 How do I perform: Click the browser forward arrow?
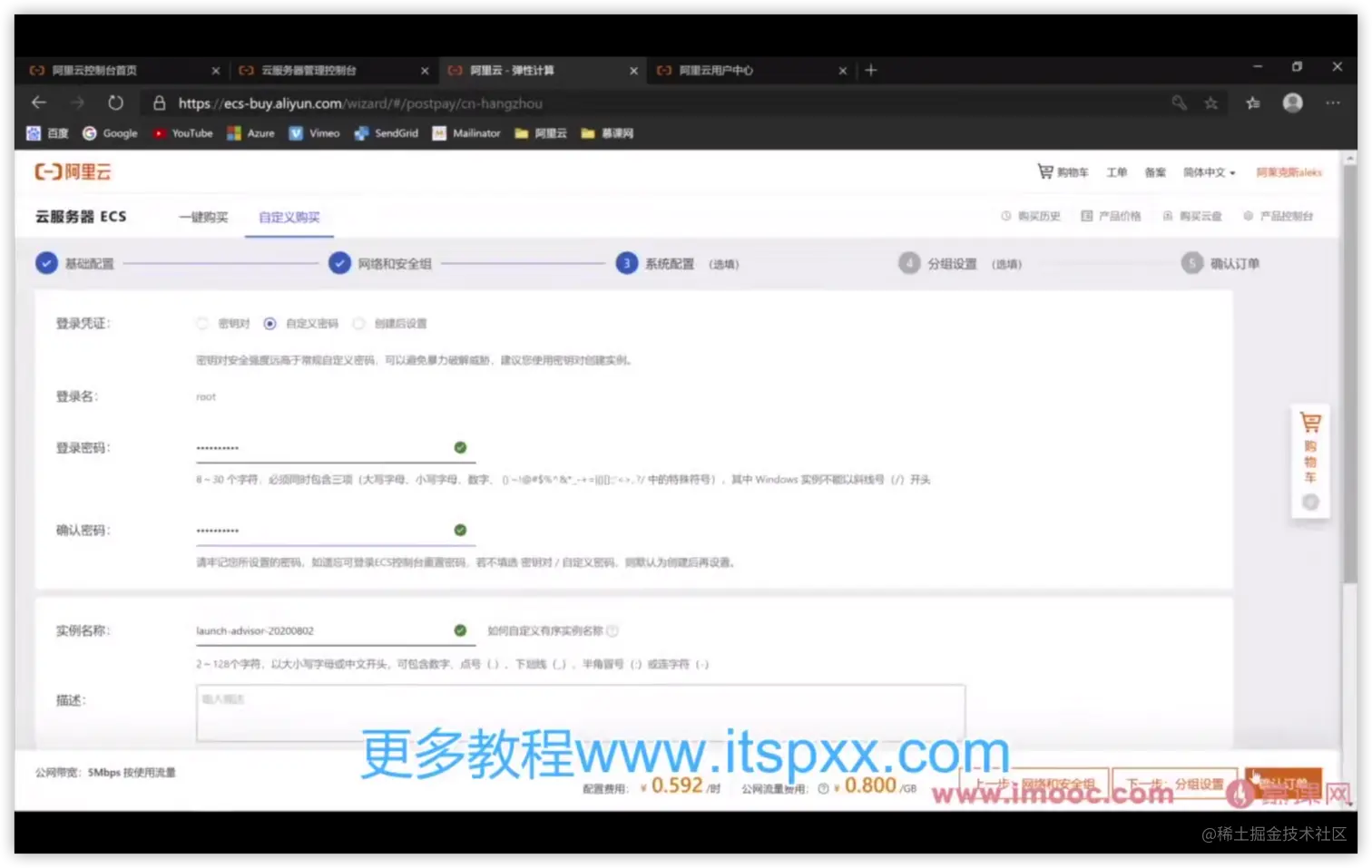point(77,102)
